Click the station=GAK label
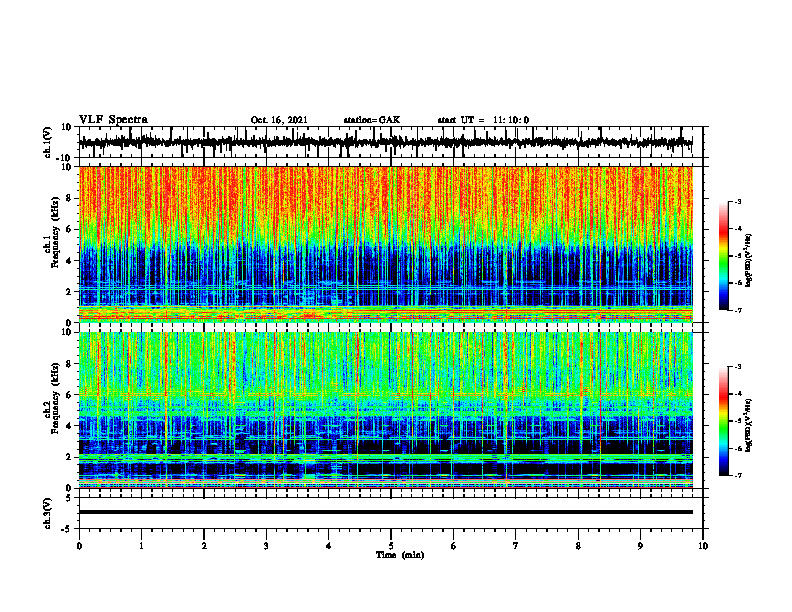 click(x=372, y=120)
